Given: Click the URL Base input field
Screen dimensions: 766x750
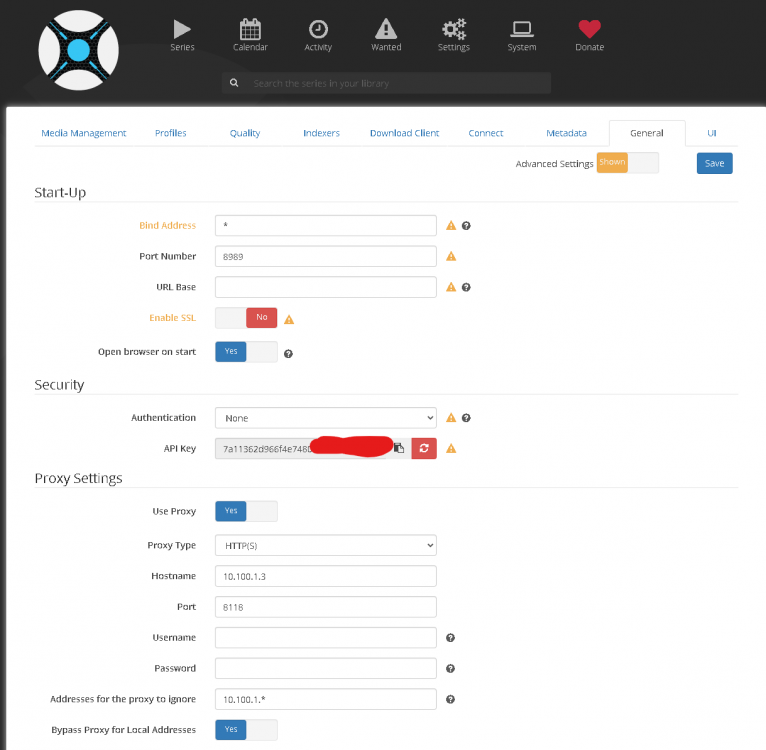Looking at the screenshot, I should [326, 287].
